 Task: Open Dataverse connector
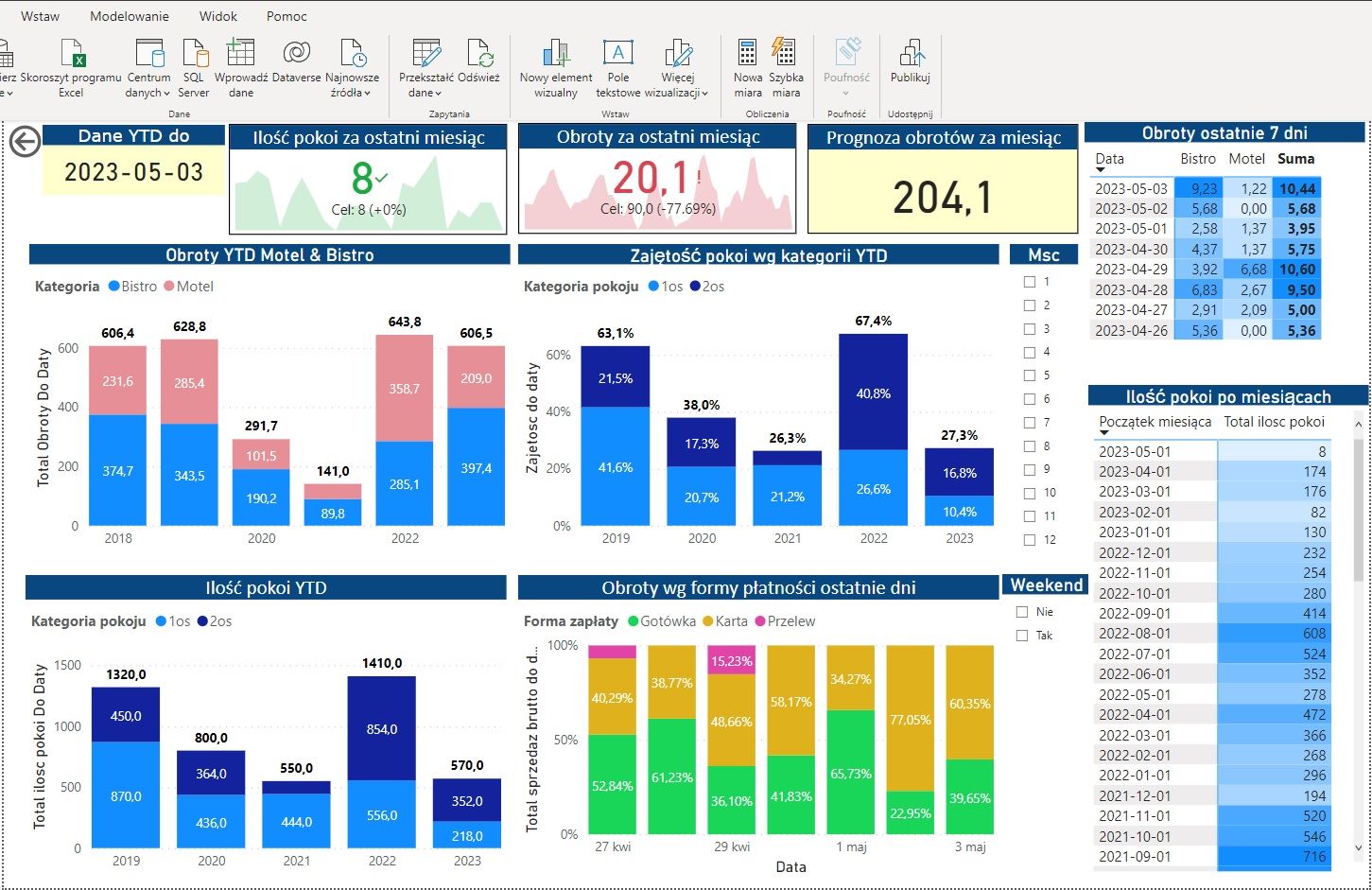(296, 53)
